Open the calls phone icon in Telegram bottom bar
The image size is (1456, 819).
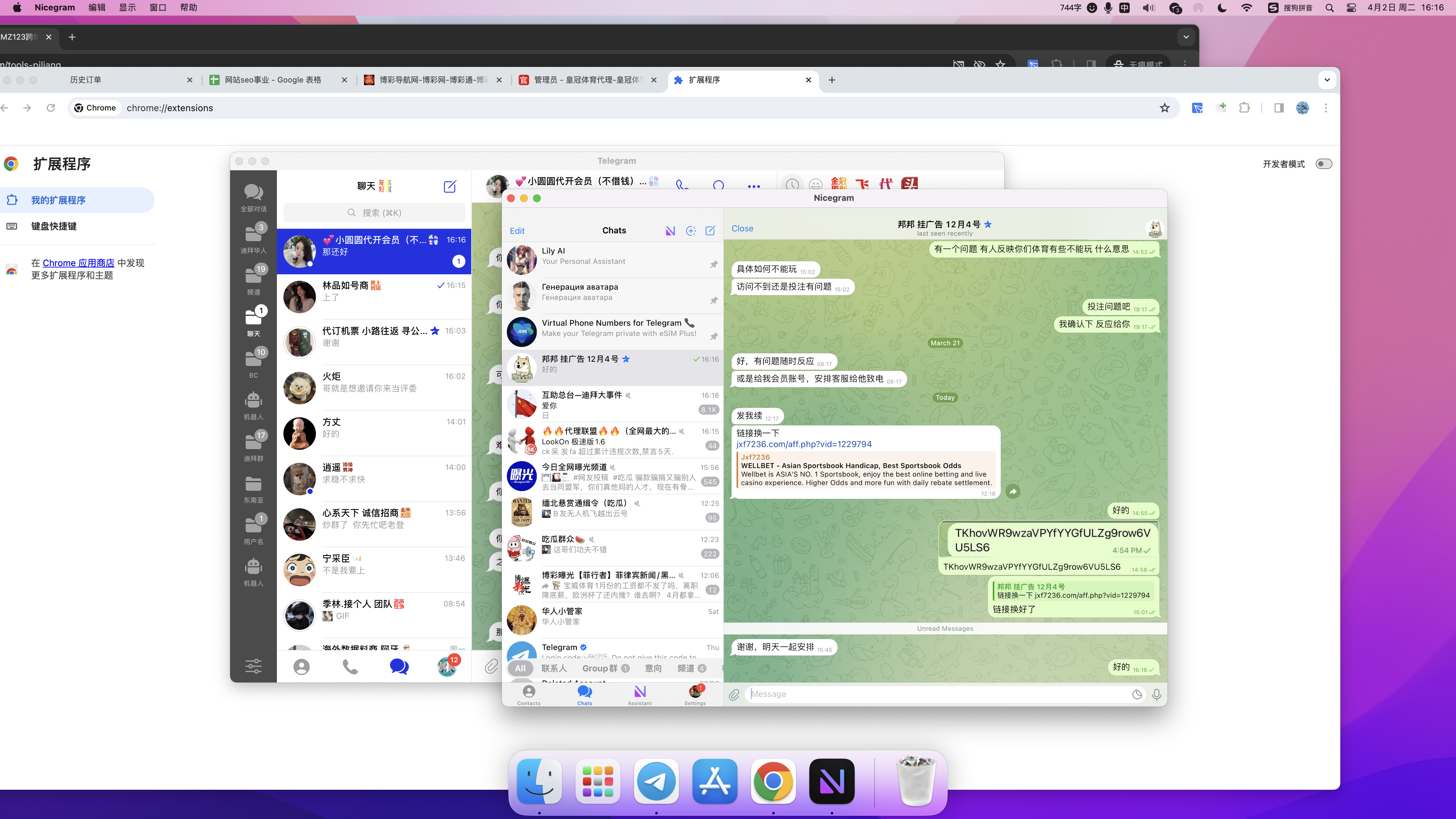(x=350, y=667)
